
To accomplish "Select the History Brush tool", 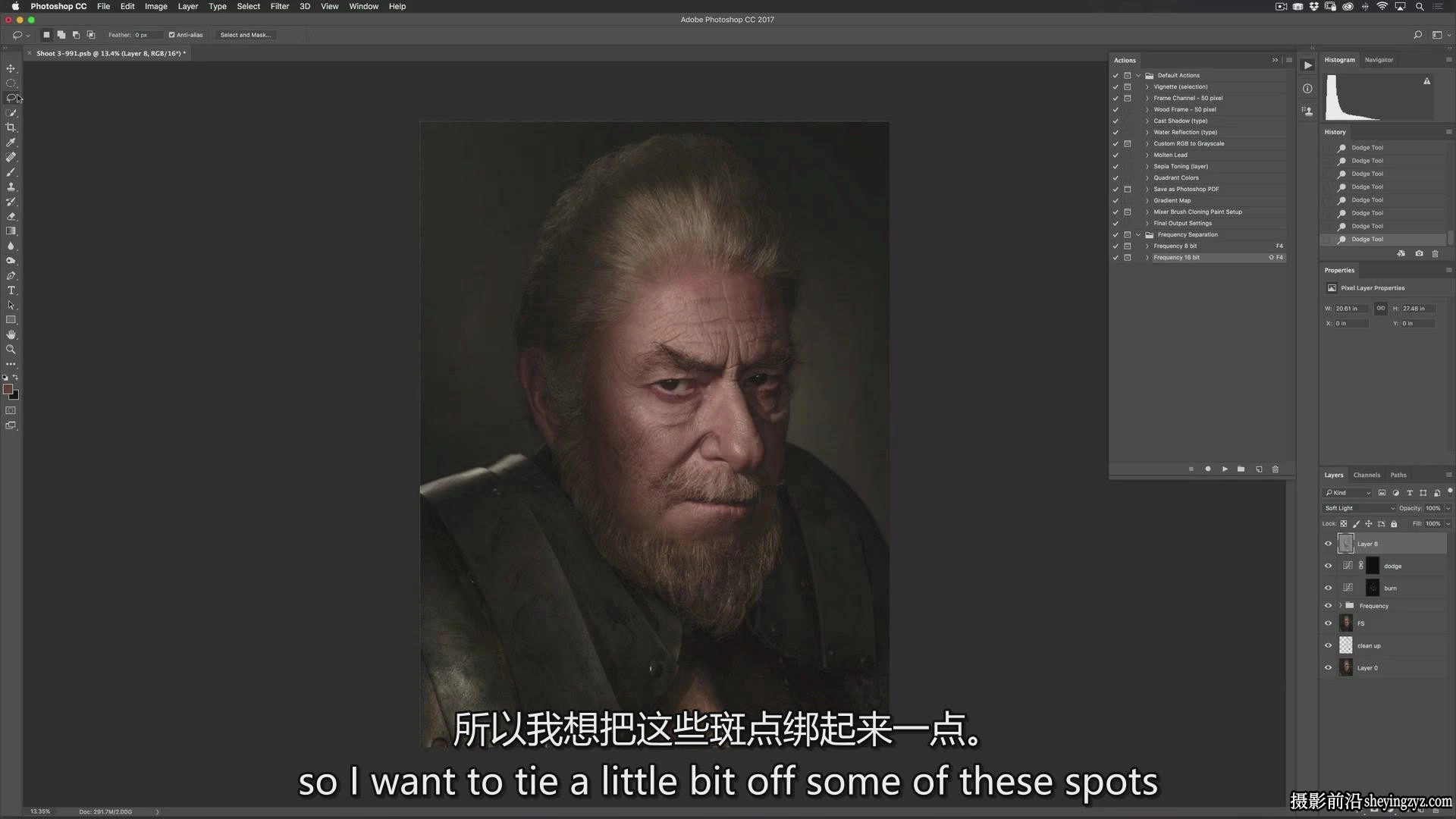I will pyautogui.click(x=11, y=202).
